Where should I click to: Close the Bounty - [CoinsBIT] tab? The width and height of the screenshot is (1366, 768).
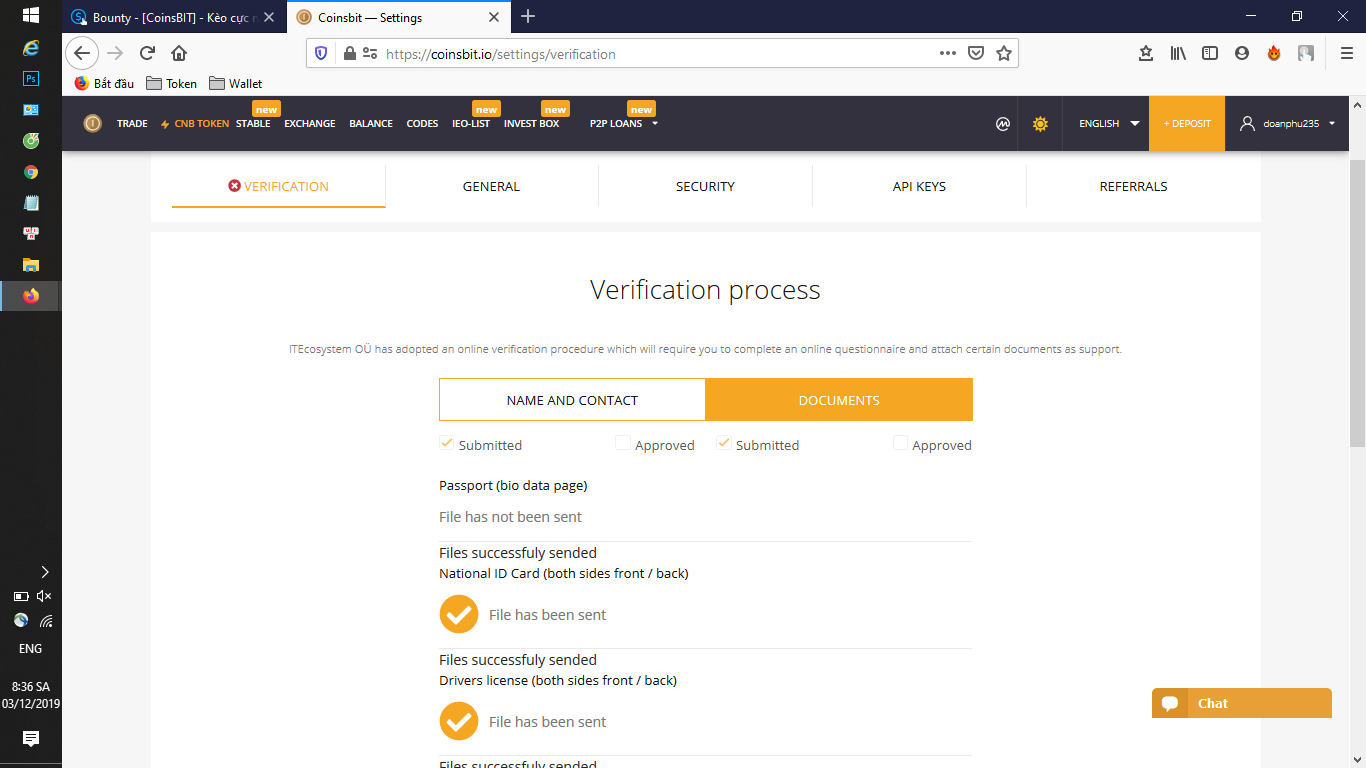(x=268, y=17)
